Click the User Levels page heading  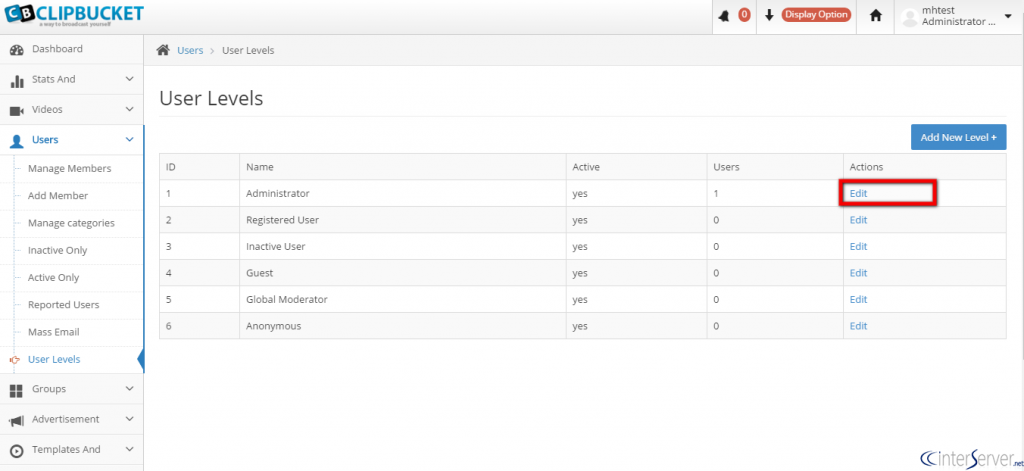click(x=211, y=99)
